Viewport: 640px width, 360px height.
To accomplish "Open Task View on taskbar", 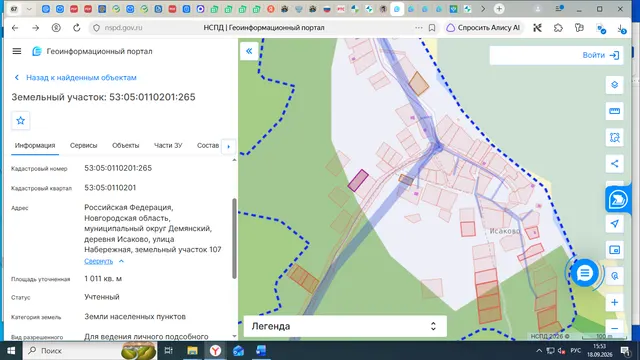I will click(x=168, y=351).
